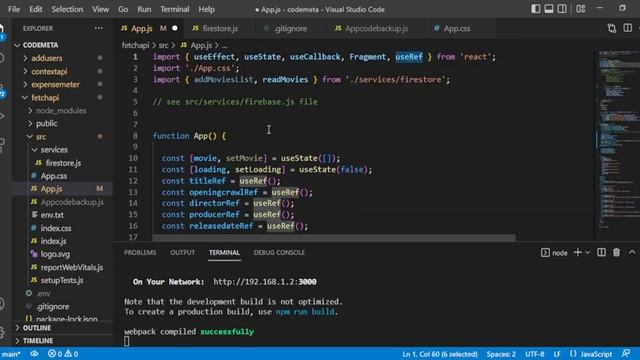The image size is (640, 360).
Task: Open firestore.js in explorer tree
Action: tap(63, 162)
